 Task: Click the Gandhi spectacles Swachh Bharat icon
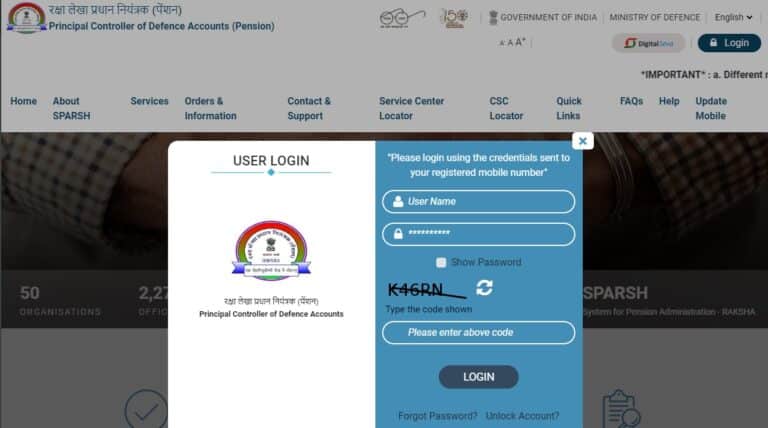pos(402,18)
